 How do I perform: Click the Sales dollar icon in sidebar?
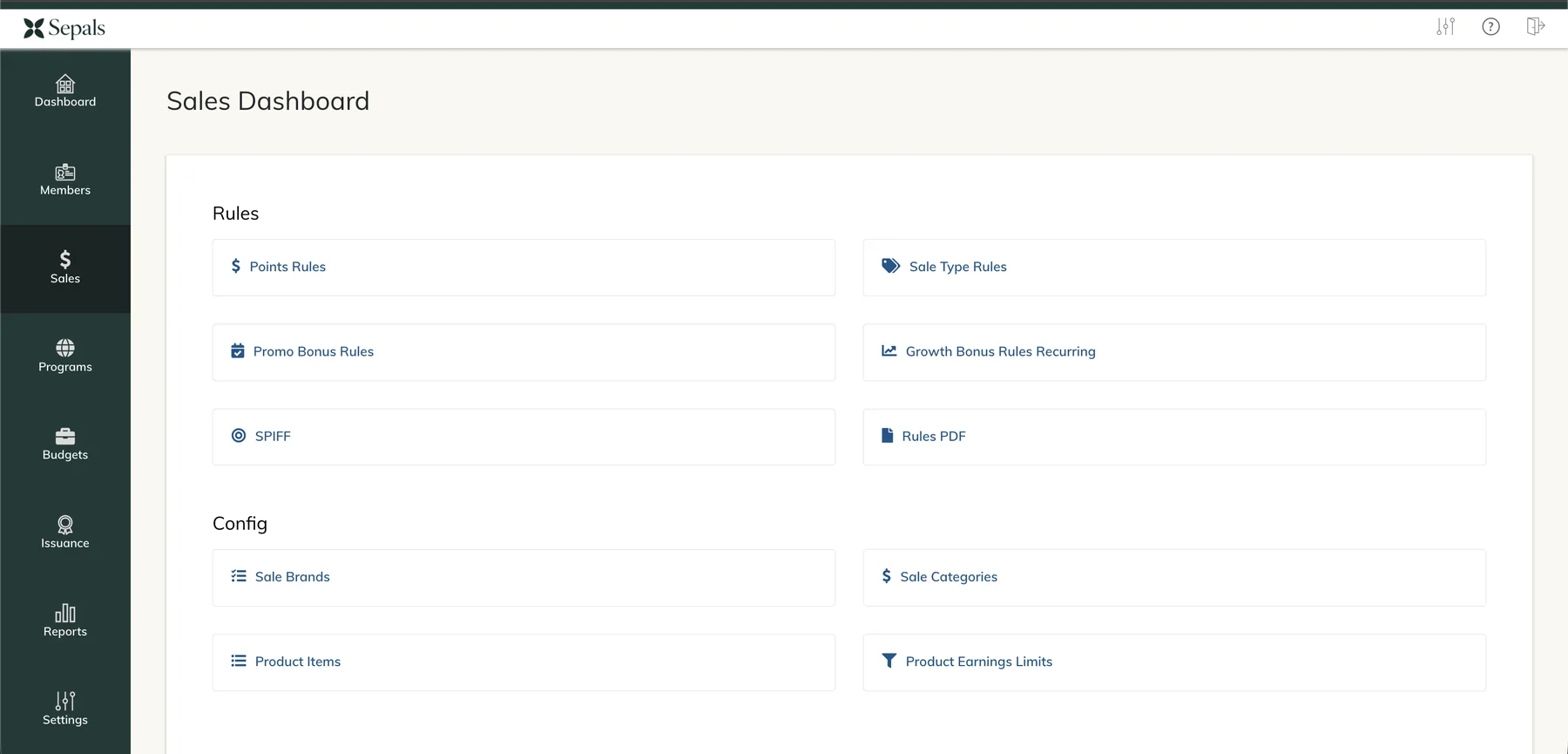(65, 259)
